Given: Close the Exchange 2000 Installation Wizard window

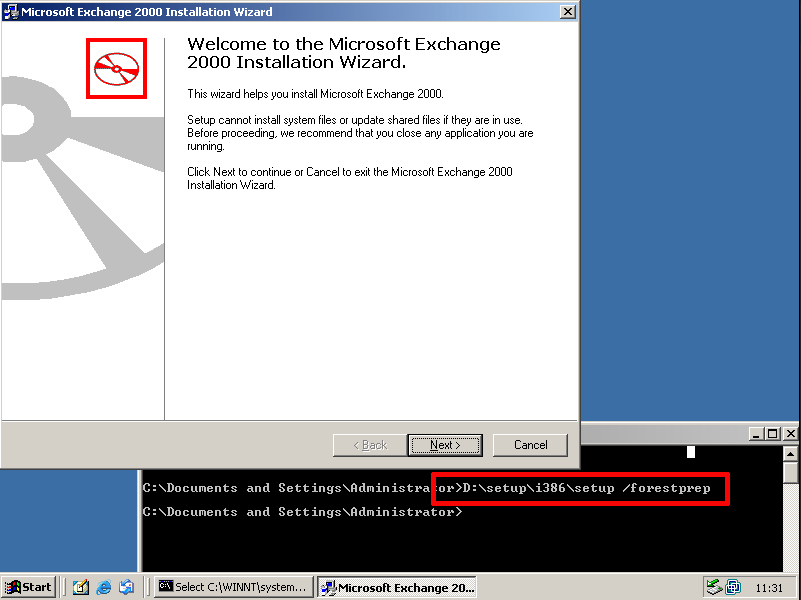Looking at the screenshot, I should (x=567, y=12).
